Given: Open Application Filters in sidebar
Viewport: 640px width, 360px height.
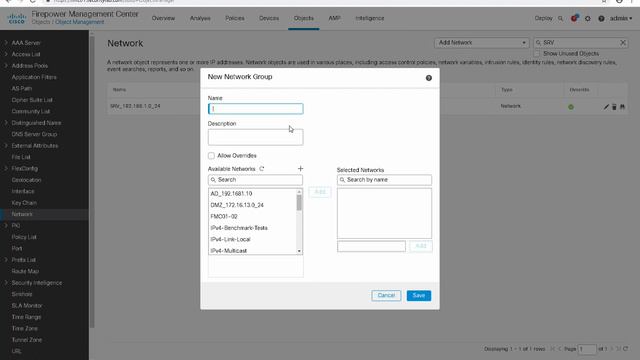Looking at the screenshot, I should (x=34, y=77).
